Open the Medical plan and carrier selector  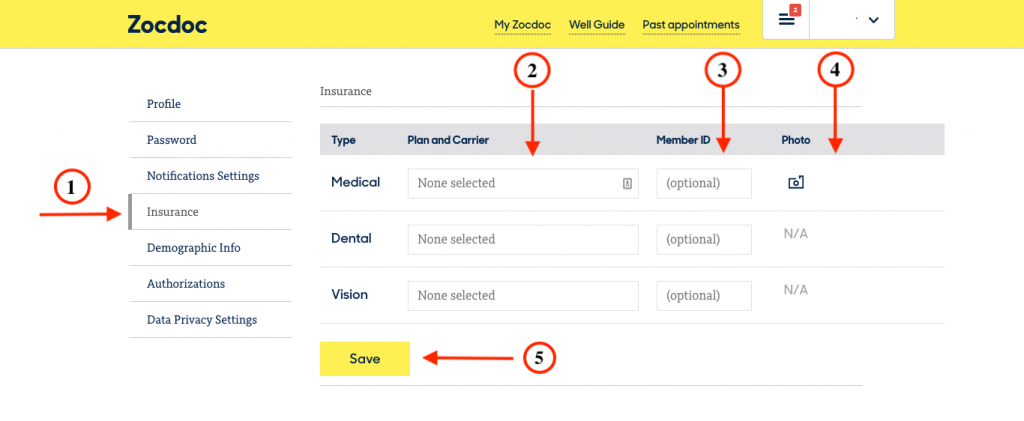pyautogui.click(x=523, y=183)
